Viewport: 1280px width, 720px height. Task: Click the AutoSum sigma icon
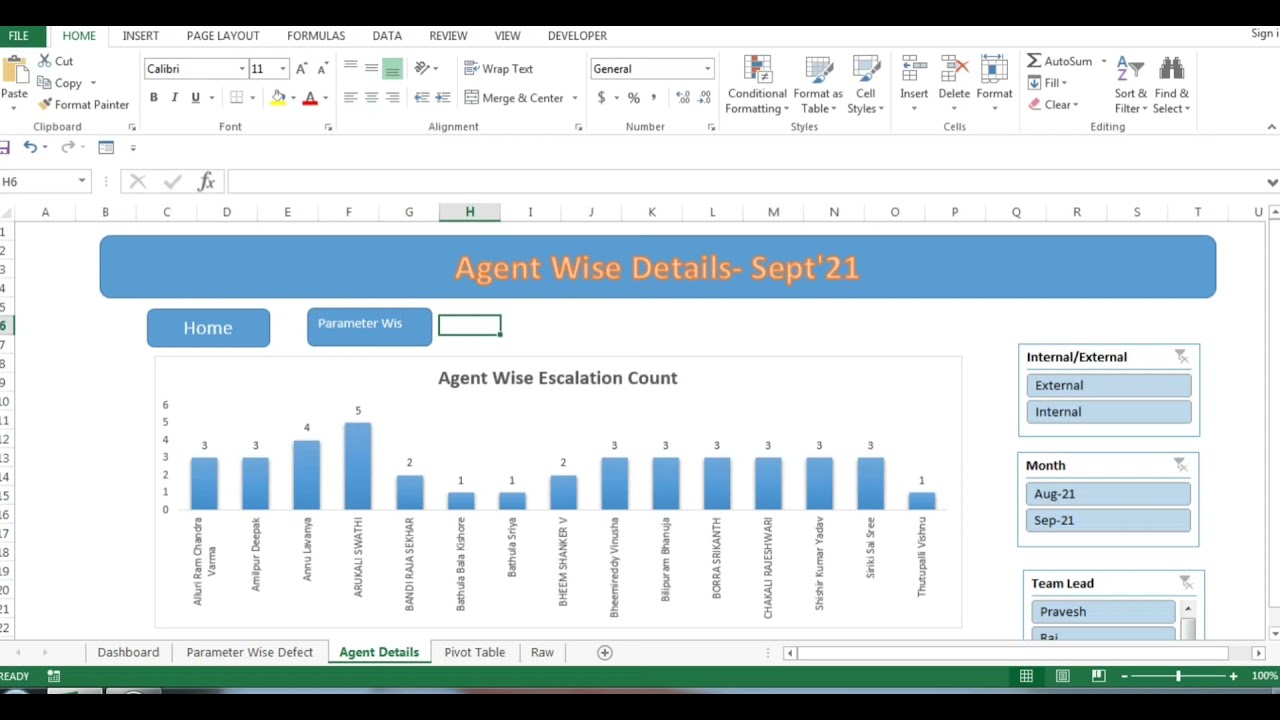[1034, 61]
